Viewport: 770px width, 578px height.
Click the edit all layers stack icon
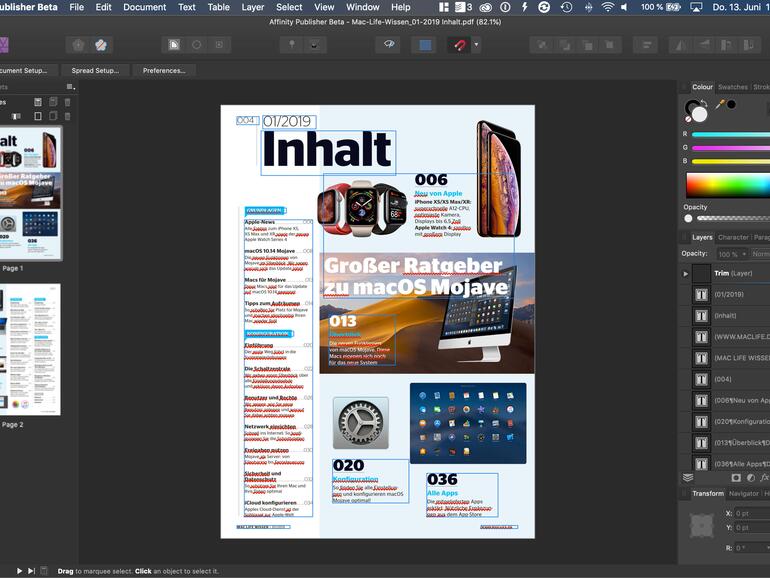(688, 477)
